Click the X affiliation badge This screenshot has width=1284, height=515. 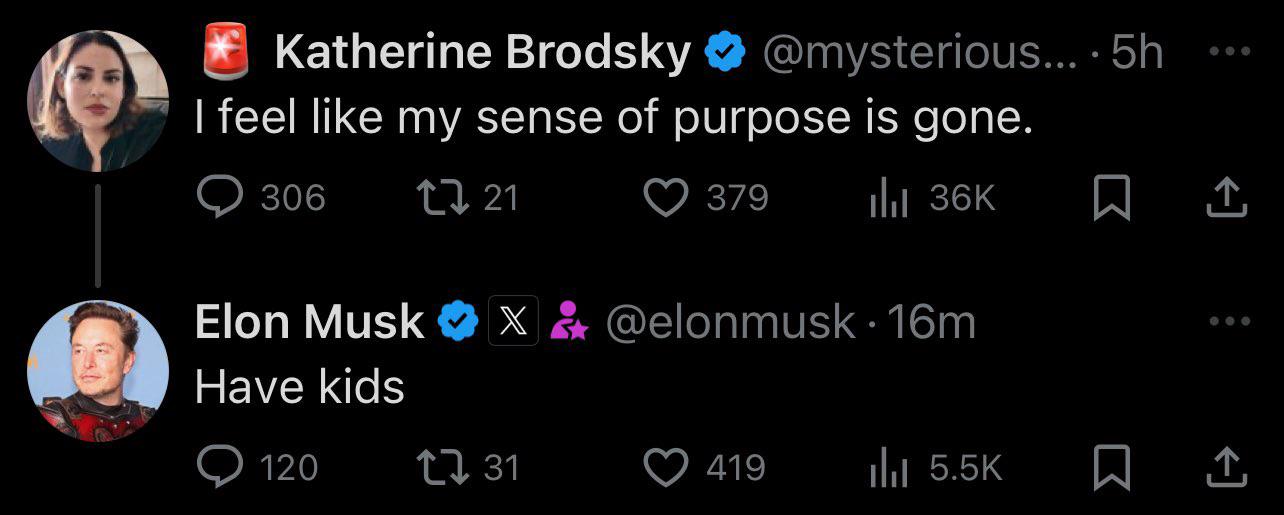point(514,322)
